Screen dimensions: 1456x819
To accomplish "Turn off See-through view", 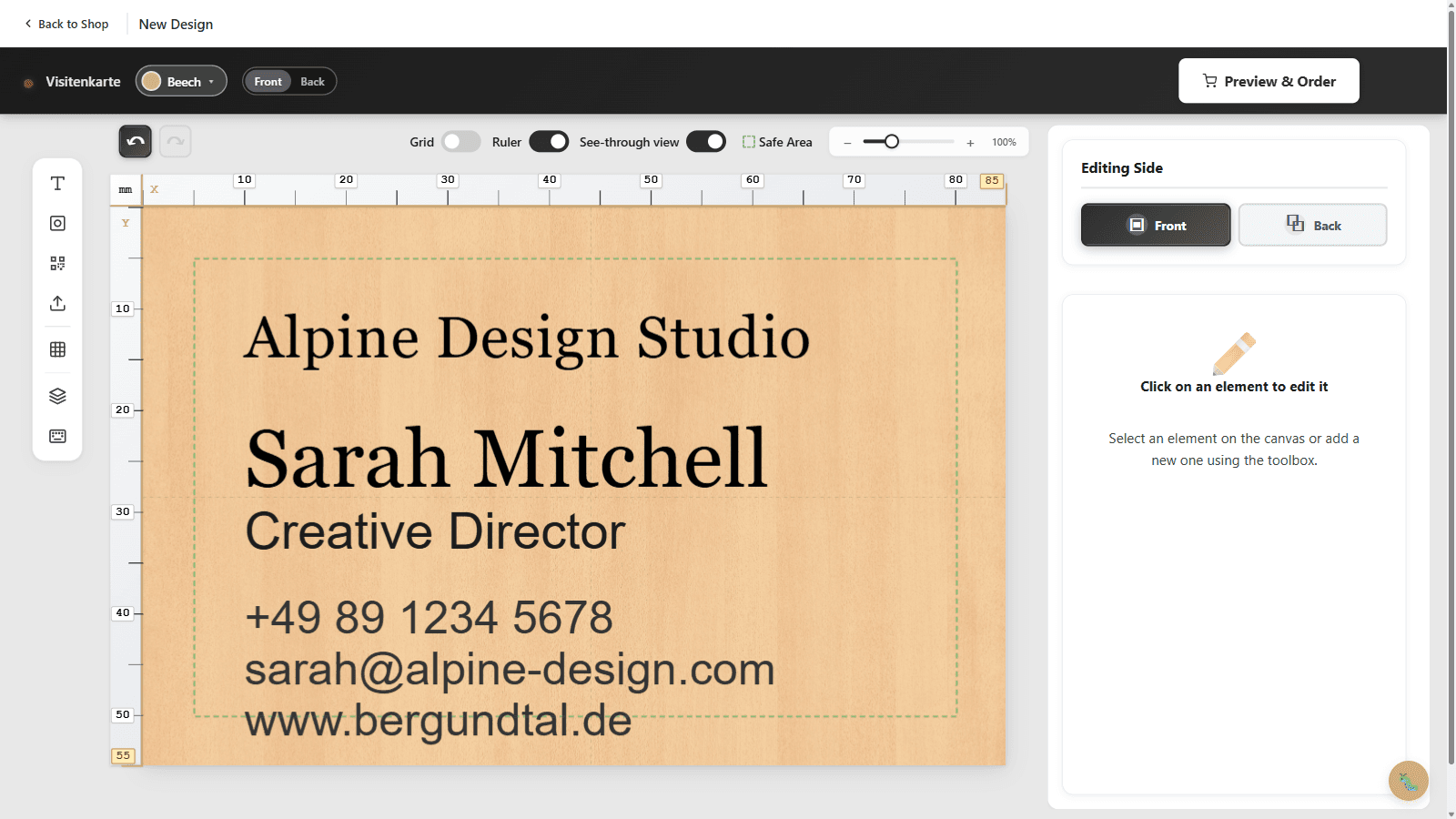I will coord(706,141).
